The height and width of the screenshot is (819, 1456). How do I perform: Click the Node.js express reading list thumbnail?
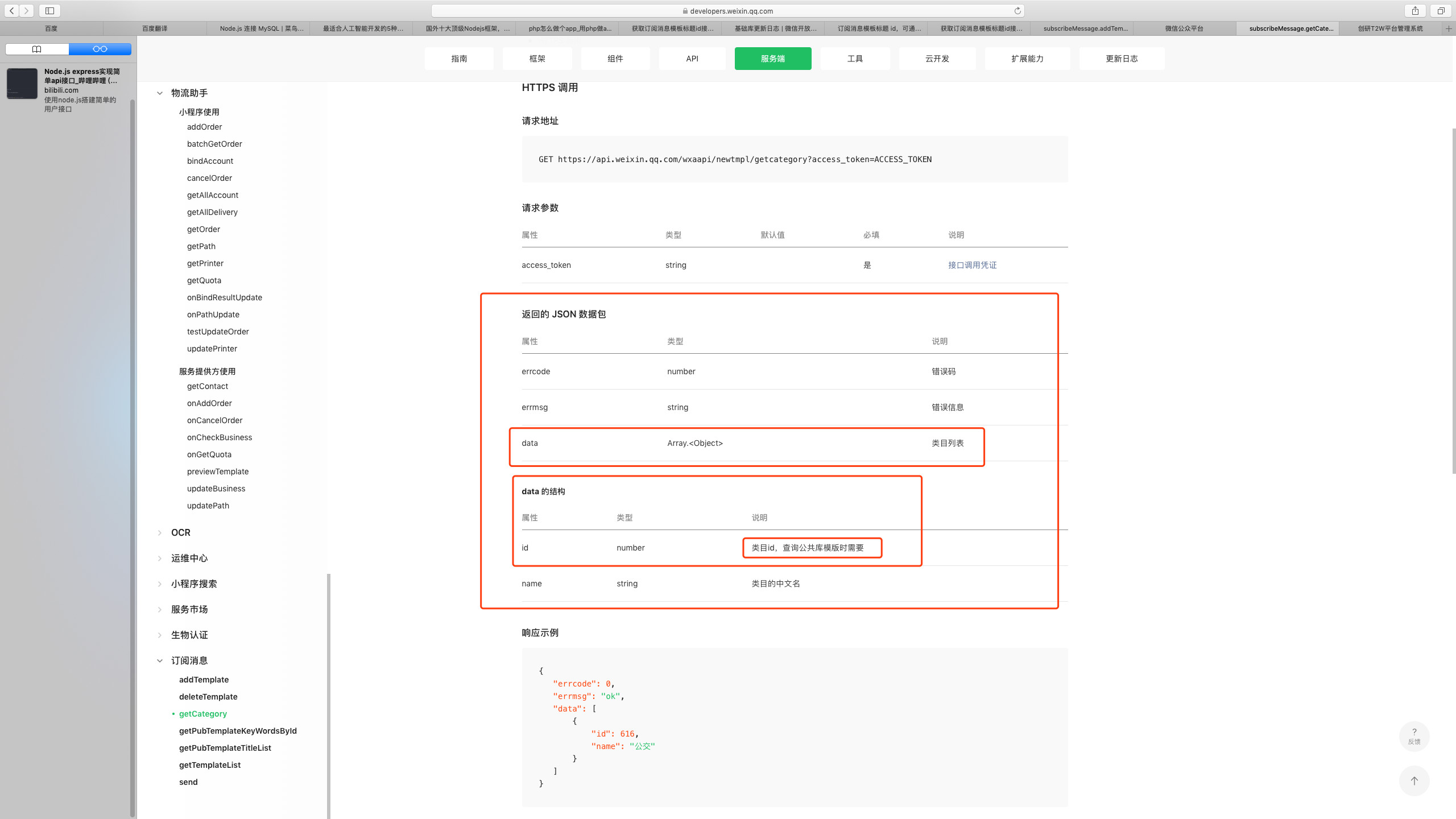click(22, 84)
